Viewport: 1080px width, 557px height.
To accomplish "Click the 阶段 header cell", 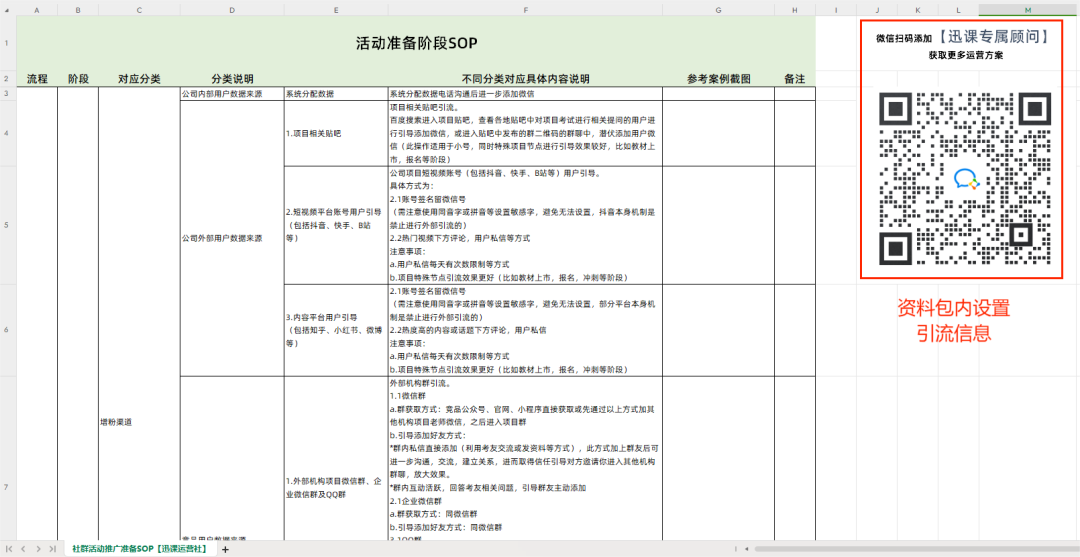I will tap(78, 78).
